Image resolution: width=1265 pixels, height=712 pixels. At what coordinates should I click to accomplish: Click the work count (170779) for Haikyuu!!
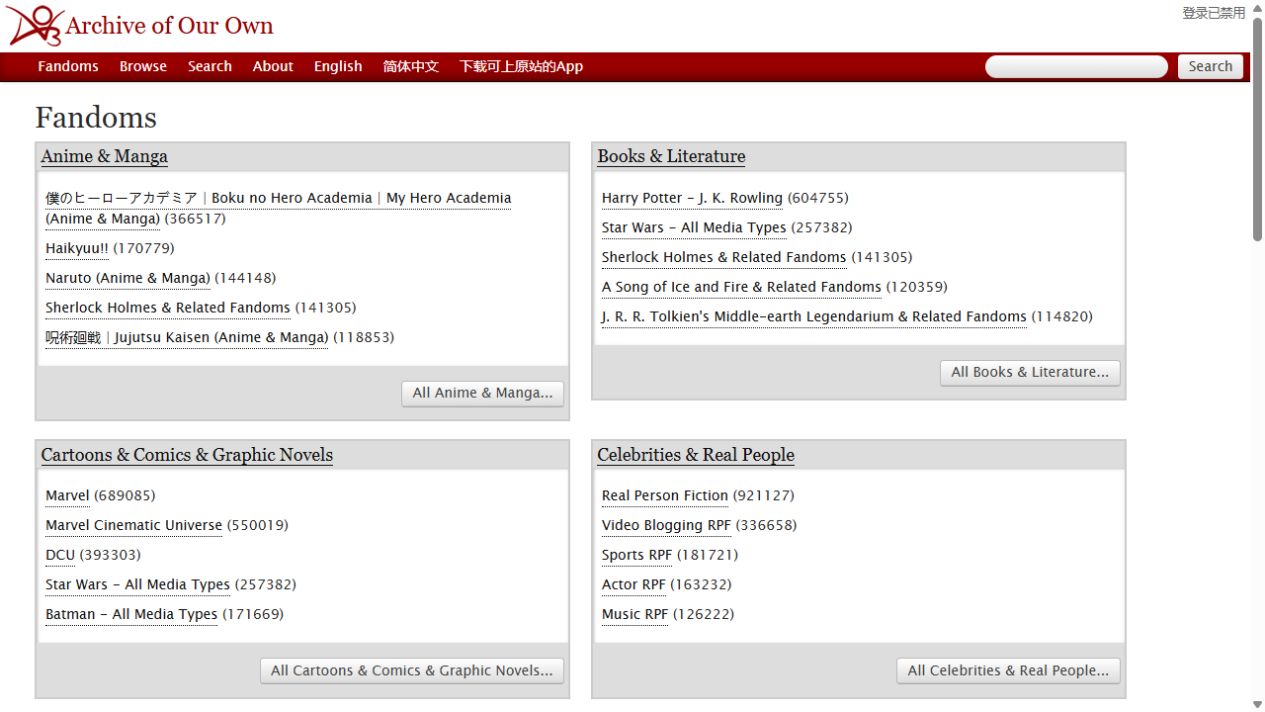coord(144,248)
